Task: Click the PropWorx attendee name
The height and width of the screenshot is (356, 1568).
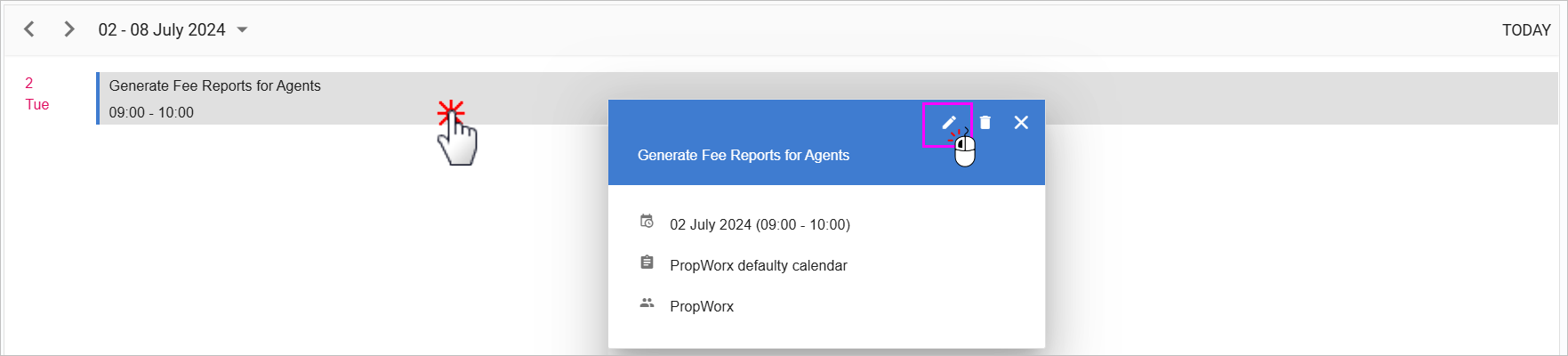Action: 702,306
